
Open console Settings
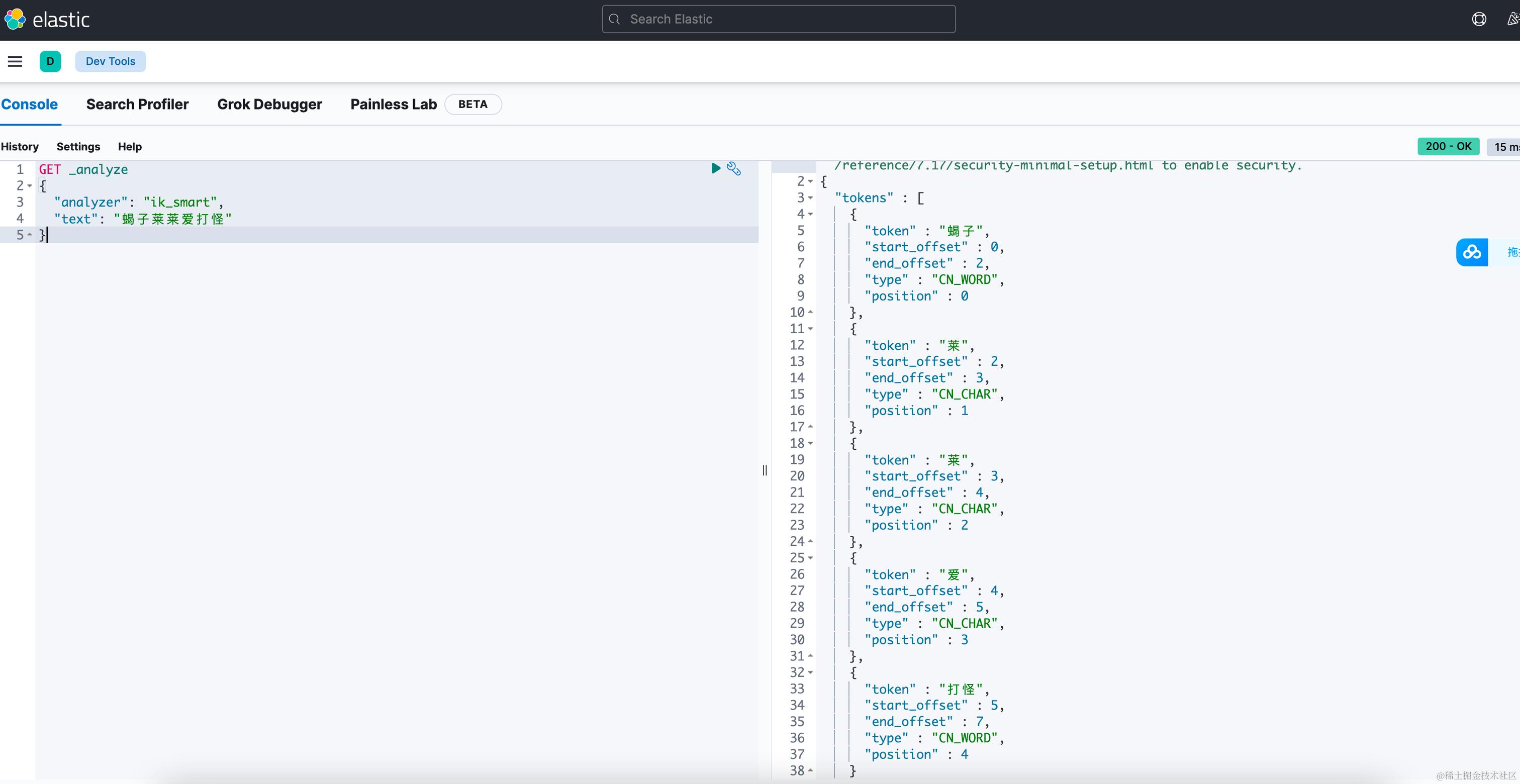(78, 146)
